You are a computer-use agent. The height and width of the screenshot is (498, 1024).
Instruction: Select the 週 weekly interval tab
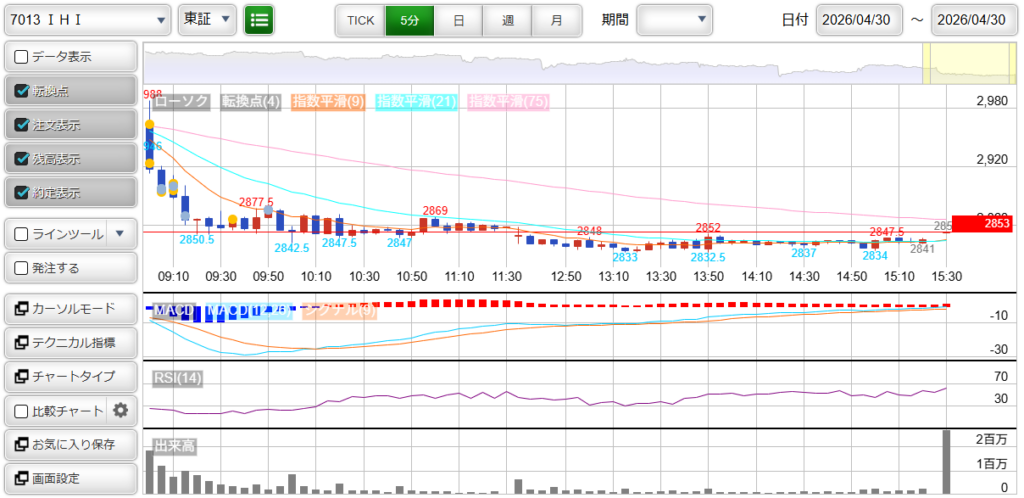pyautogui.click(x=508, y=20)
